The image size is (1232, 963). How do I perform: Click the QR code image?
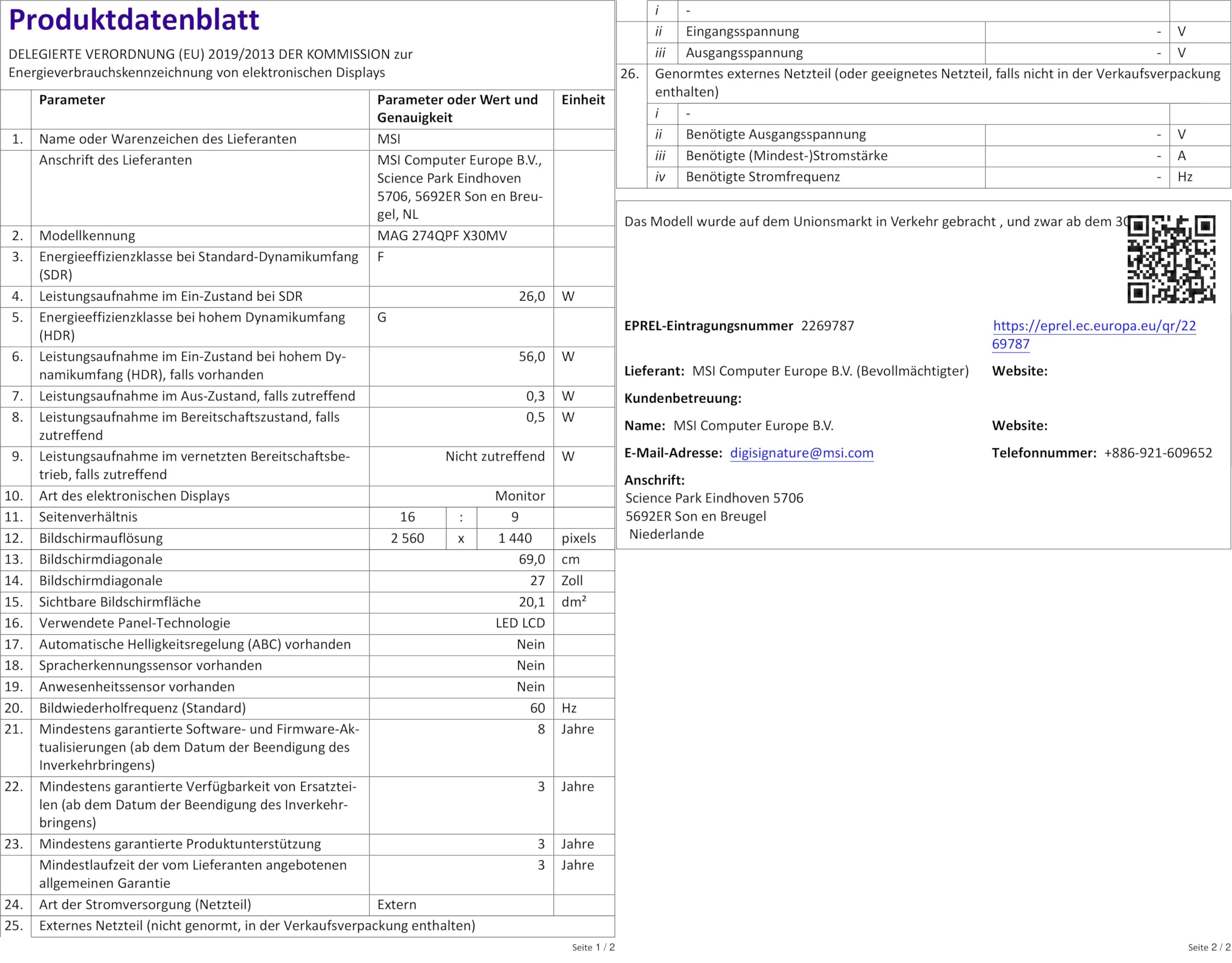coord(1171,259)
